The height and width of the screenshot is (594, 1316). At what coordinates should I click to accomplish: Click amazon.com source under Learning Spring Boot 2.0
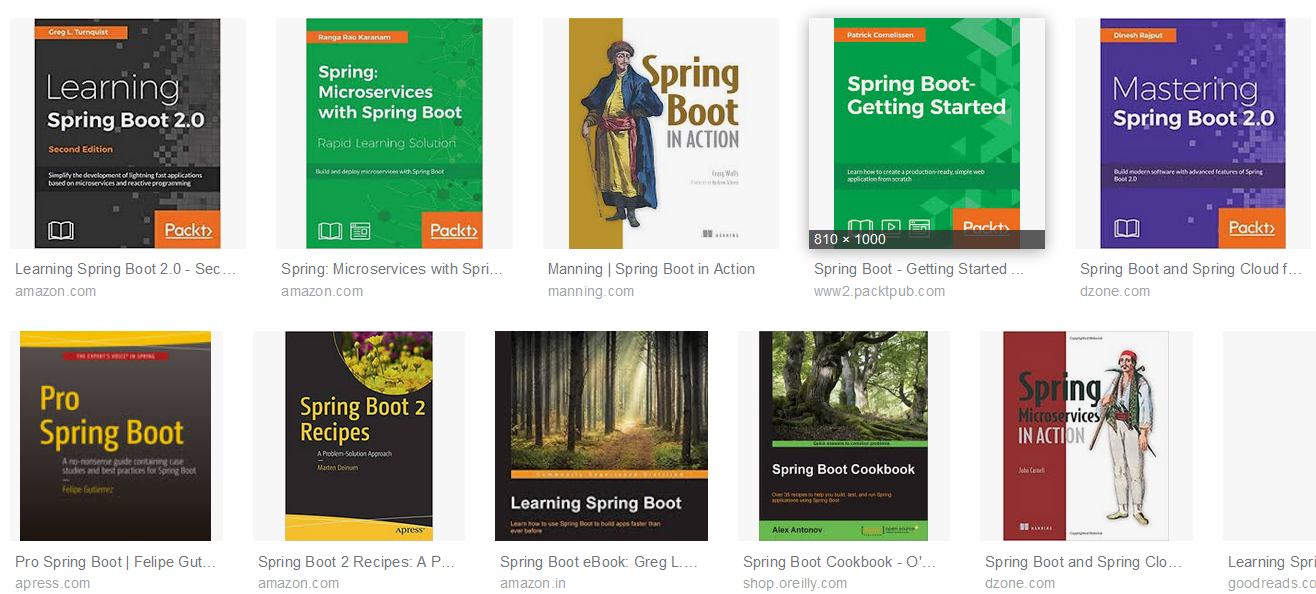tap(56, 291)
